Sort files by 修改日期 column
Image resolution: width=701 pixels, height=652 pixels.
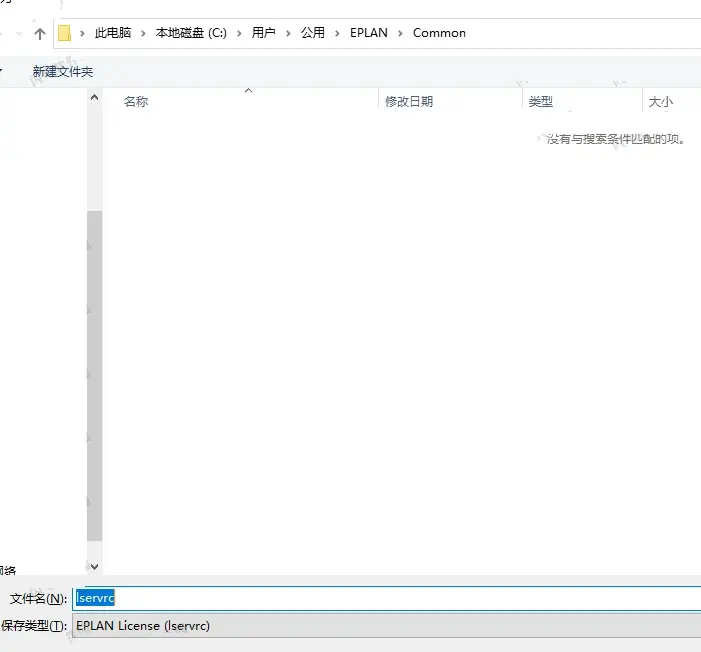pos(409,102)
